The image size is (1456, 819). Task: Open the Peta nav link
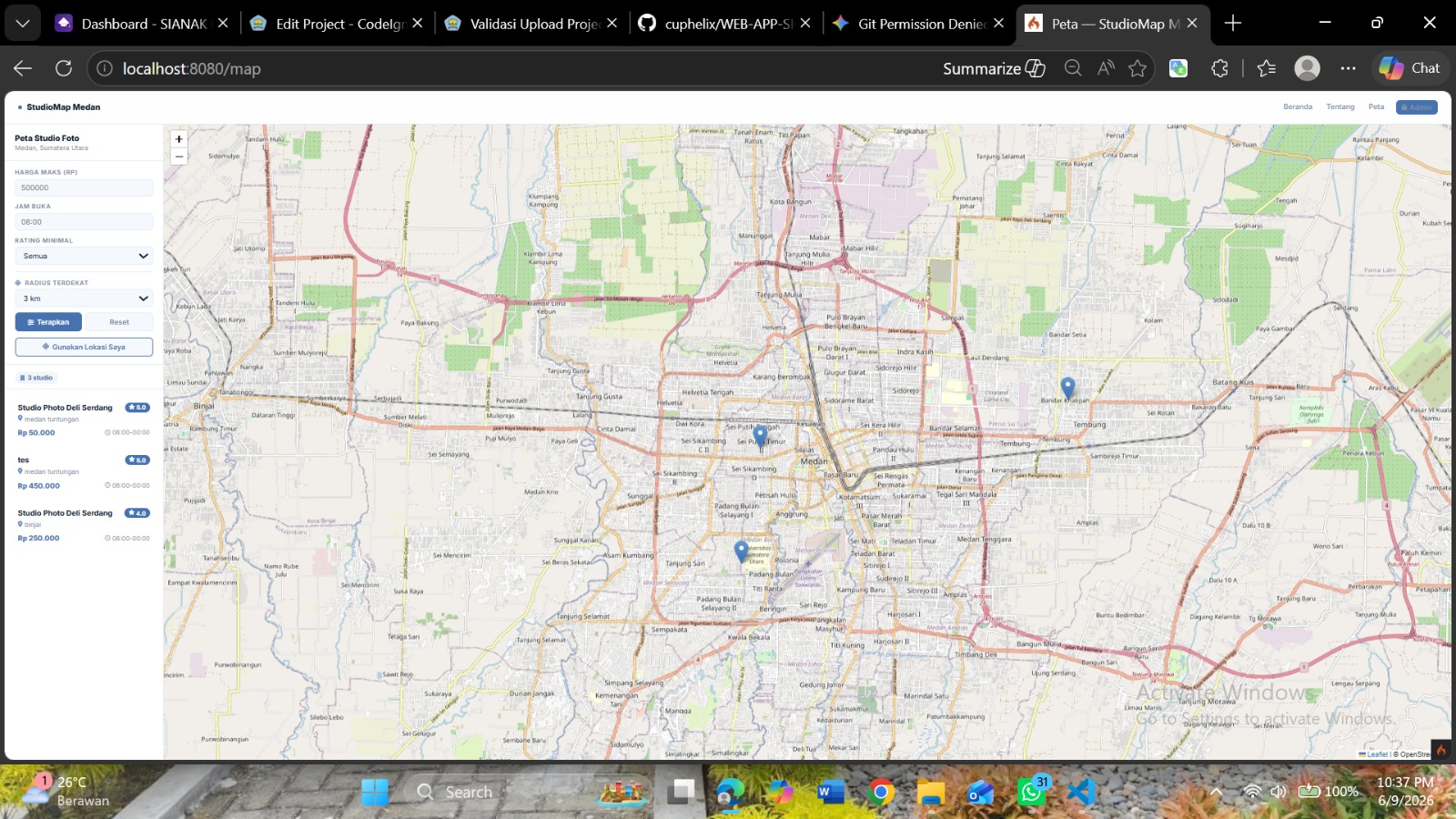click(x=1376, y=107)
